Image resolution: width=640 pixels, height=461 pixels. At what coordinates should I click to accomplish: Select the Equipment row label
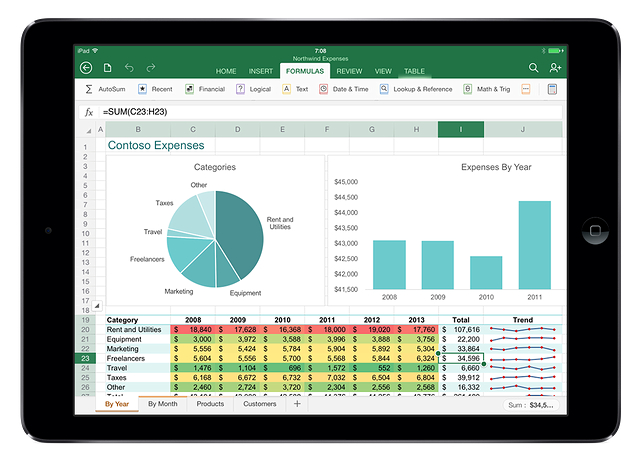tap(124, 339)
